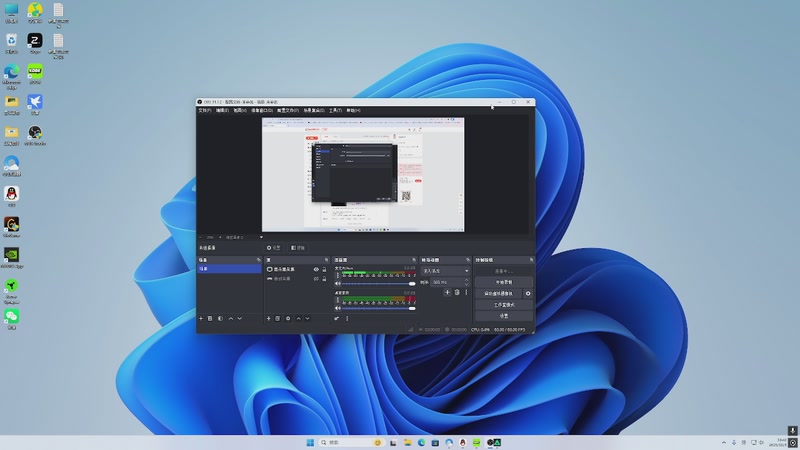
Task: Click the OBS preview canvas
Action: click(363, 174)
